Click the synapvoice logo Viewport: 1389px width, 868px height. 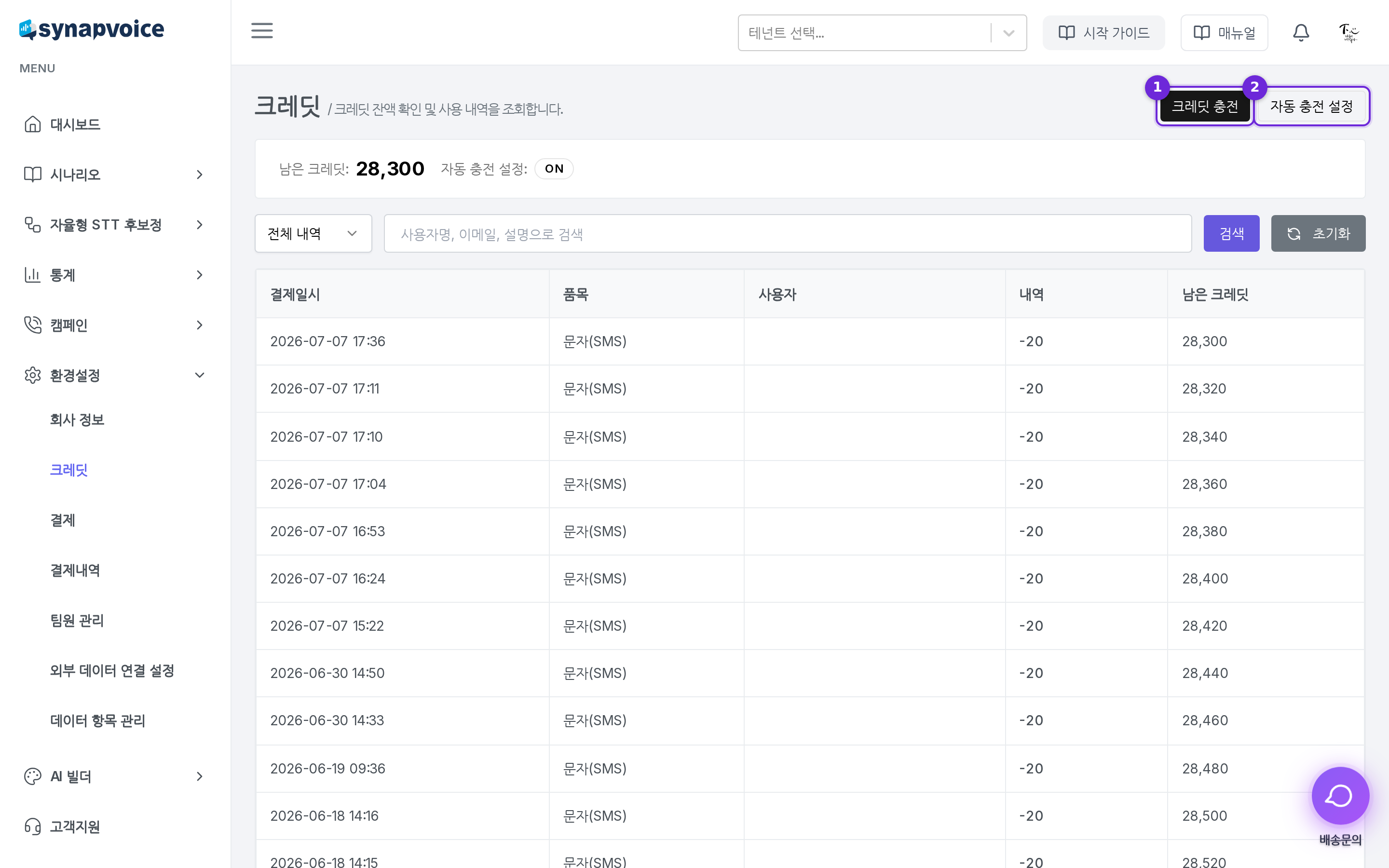tap(92, 29)
